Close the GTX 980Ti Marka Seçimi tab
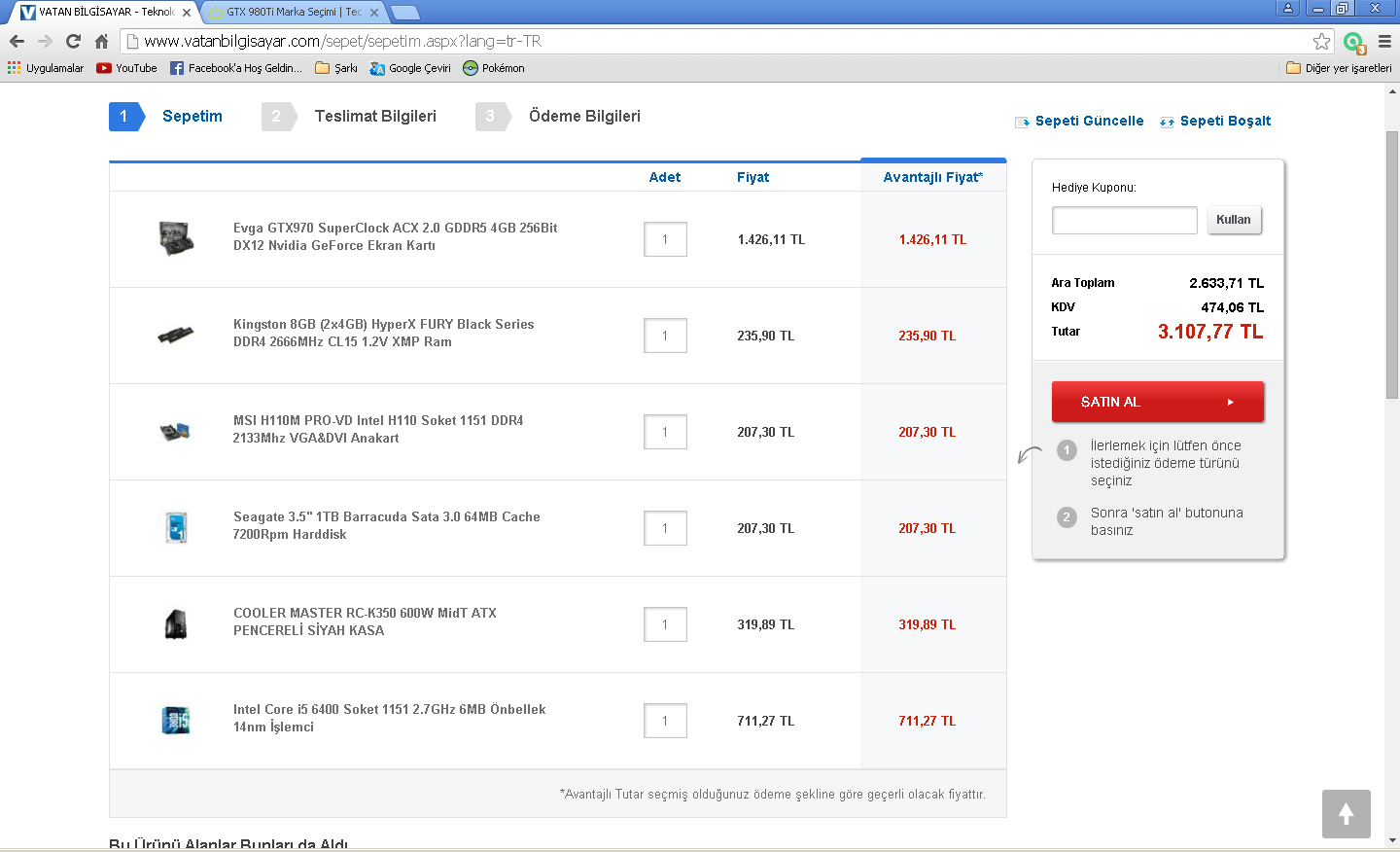The image size is (1400, 852). click(374, 13)
